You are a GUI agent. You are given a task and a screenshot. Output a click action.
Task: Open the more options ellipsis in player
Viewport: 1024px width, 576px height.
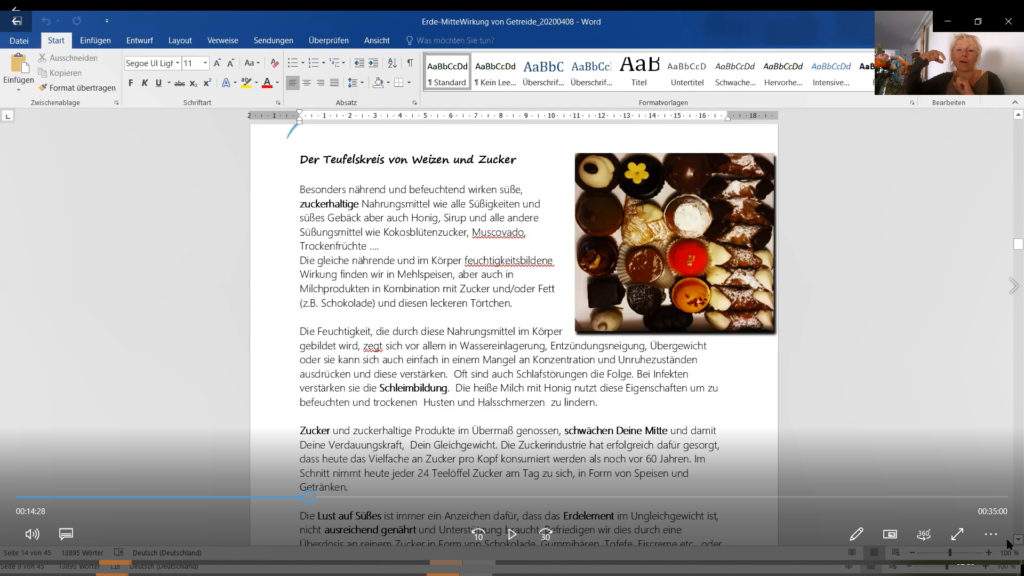click(x=991, y=534)
